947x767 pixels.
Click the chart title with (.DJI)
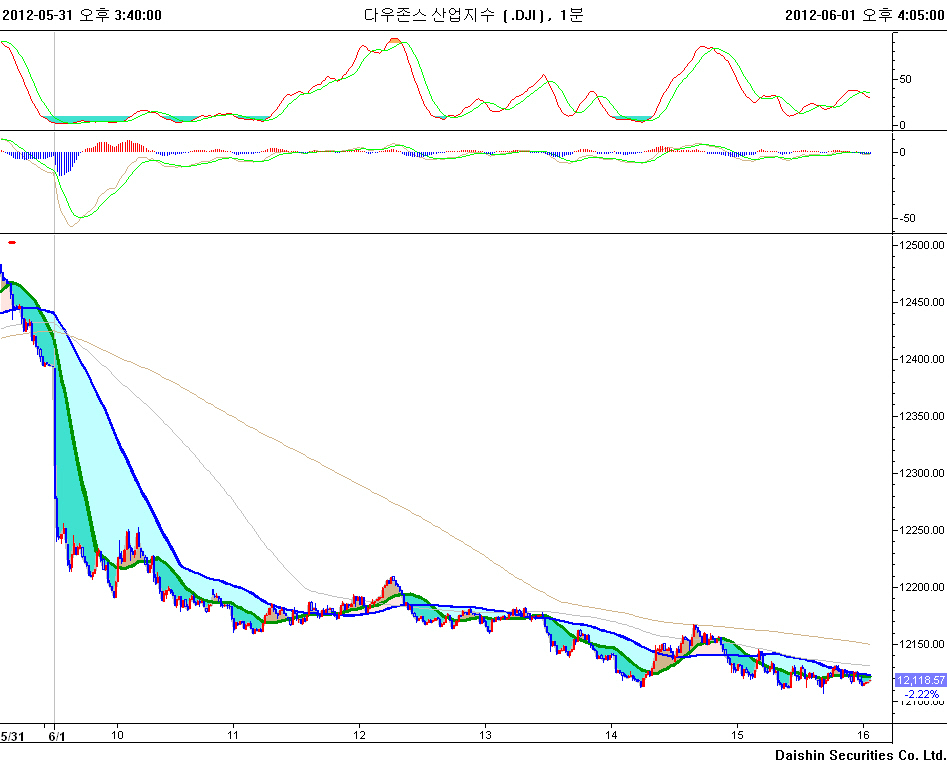pos(473,15)
